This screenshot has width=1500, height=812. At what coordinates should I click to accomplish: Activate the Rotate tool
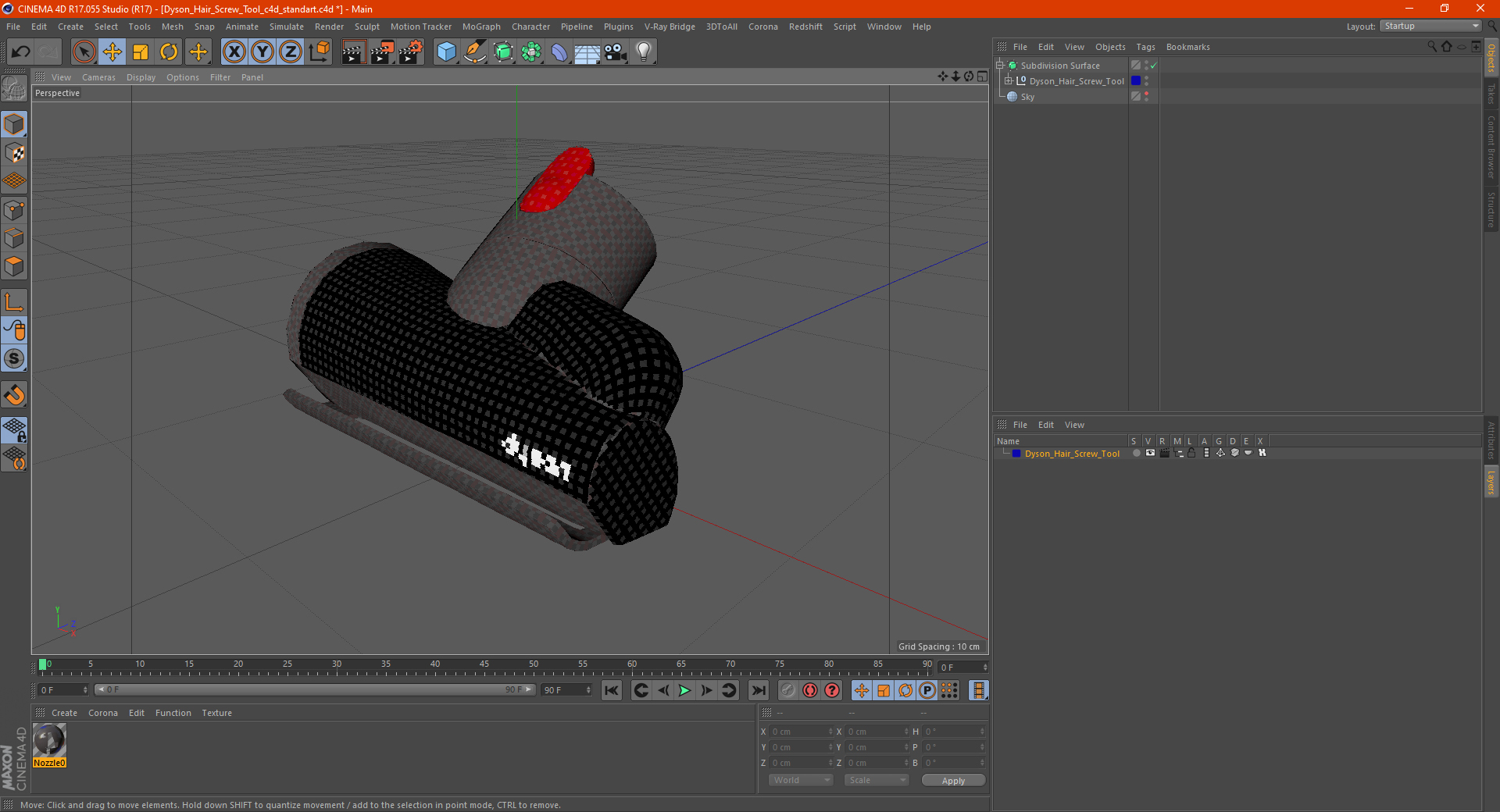pos(169,52)
